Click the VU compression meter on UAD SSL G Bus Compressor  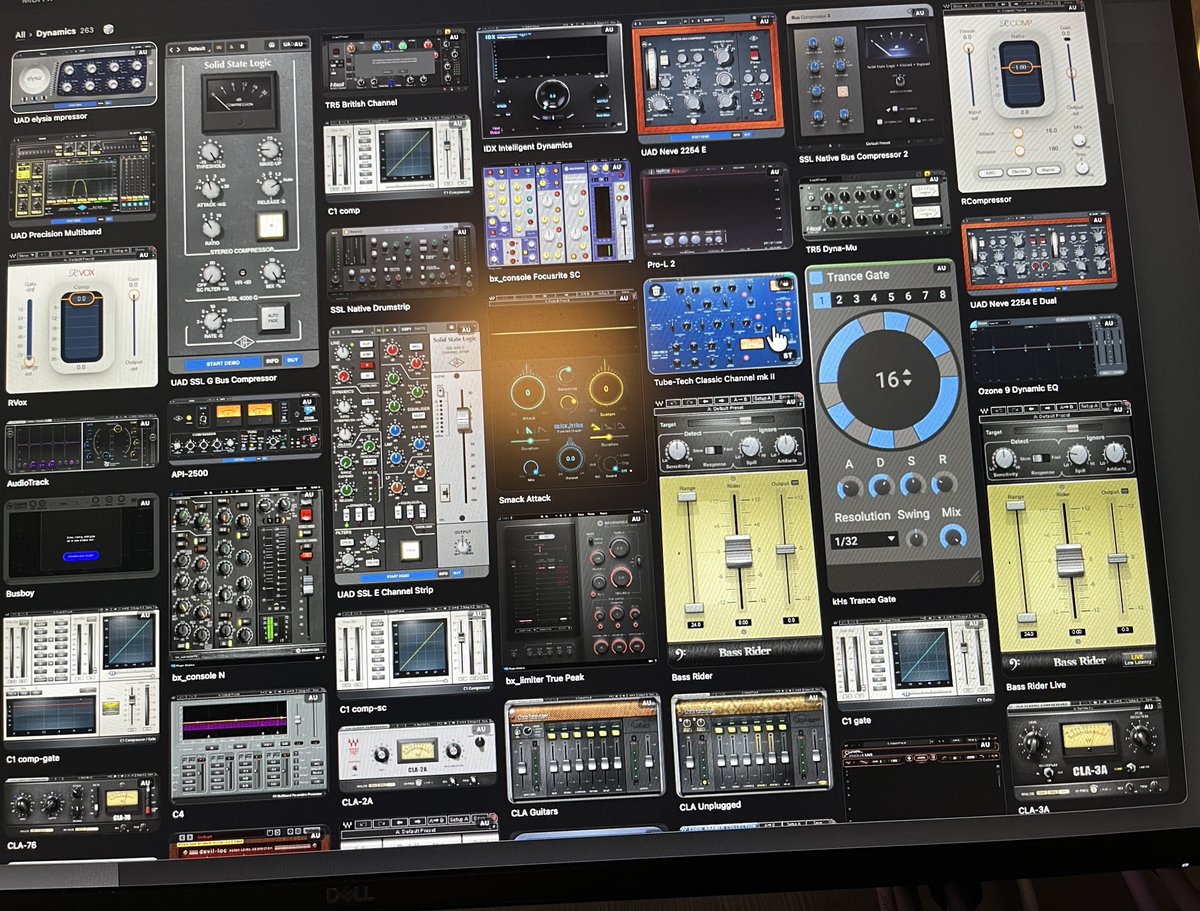[x=240, y=102]
